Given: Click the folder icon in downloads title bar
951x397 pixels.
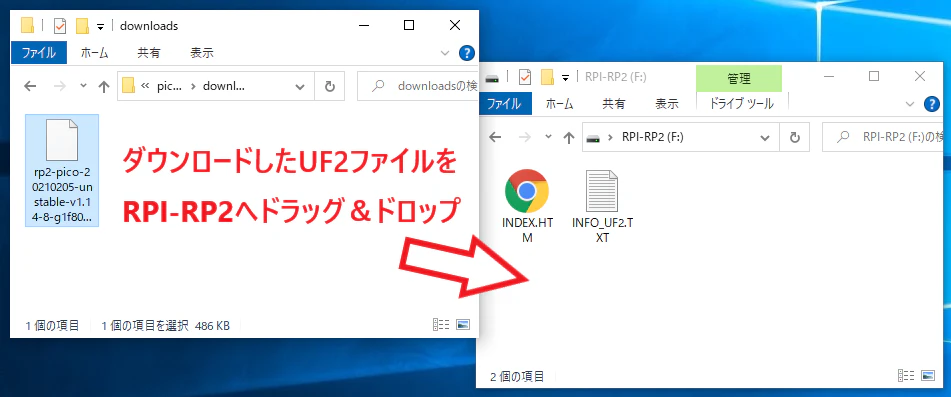Looking at the screenshot, I should tap(27, 25).
